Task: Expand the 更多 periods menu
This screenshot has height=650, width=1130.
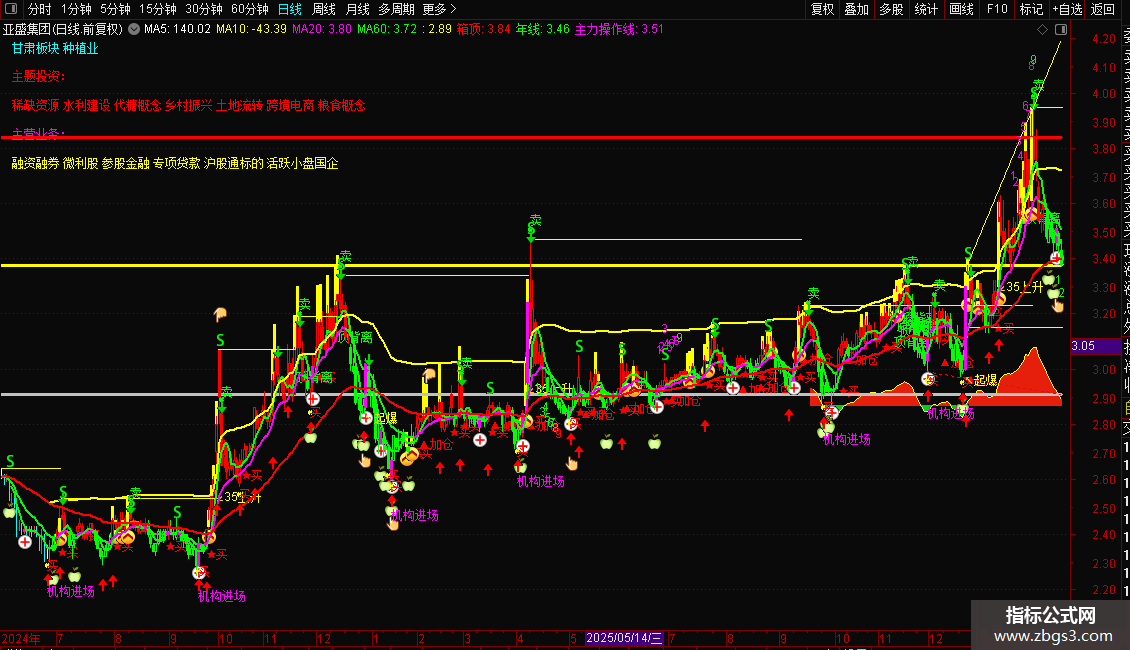Action: (440, 9)
